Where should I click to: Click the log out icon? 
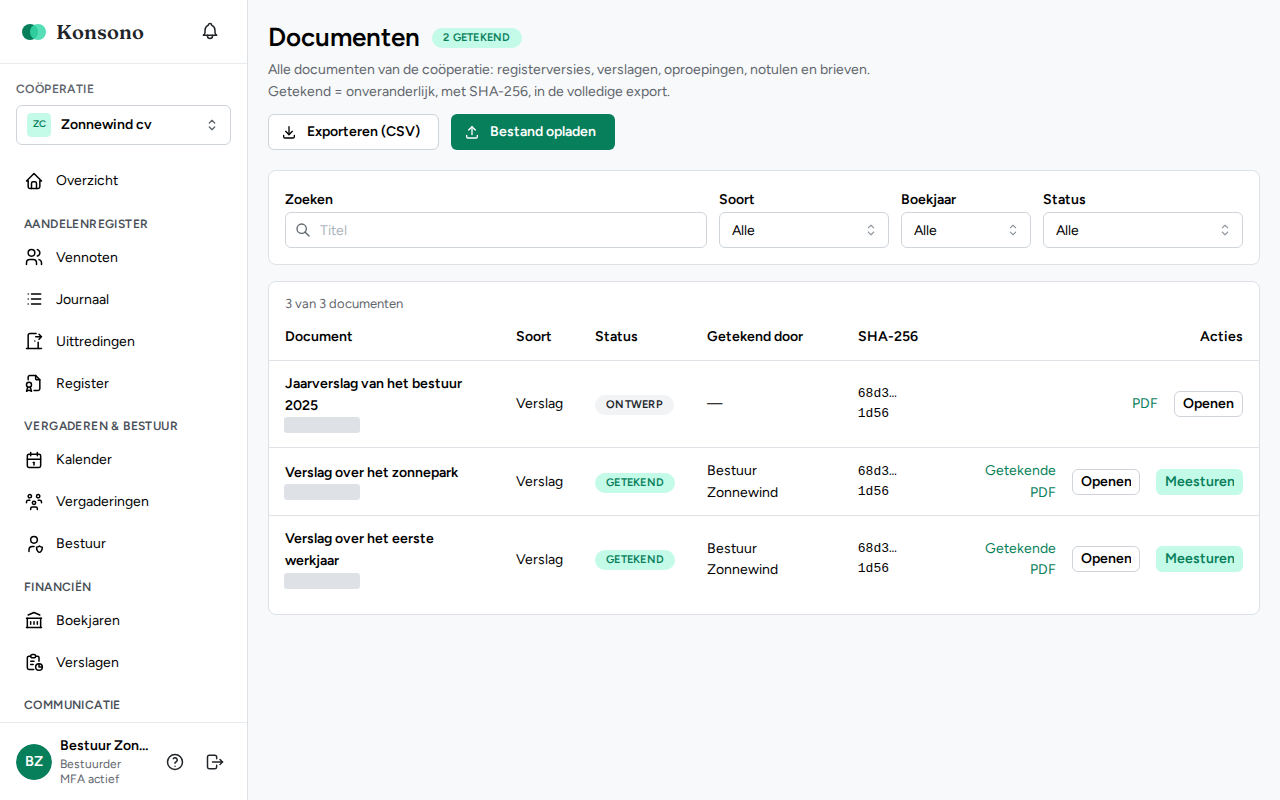(x=215, y=762)
